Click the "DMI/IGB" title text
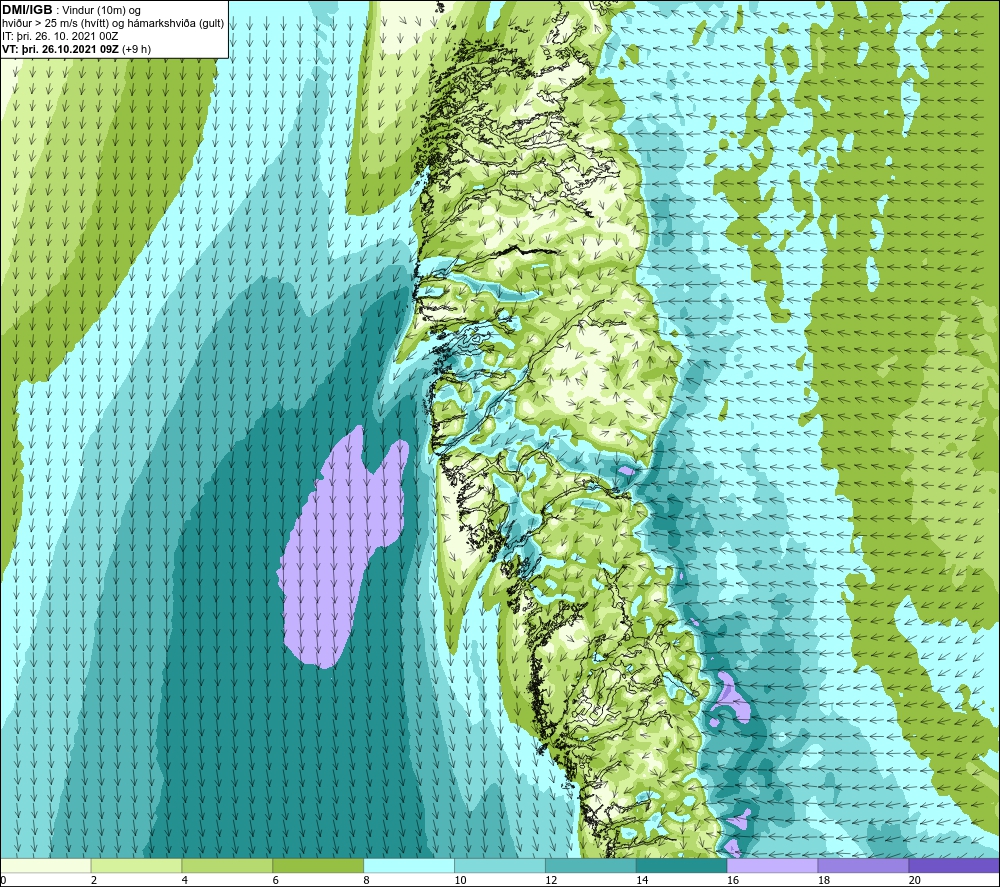Screen dimensions: 1000x887 [27, 10]
